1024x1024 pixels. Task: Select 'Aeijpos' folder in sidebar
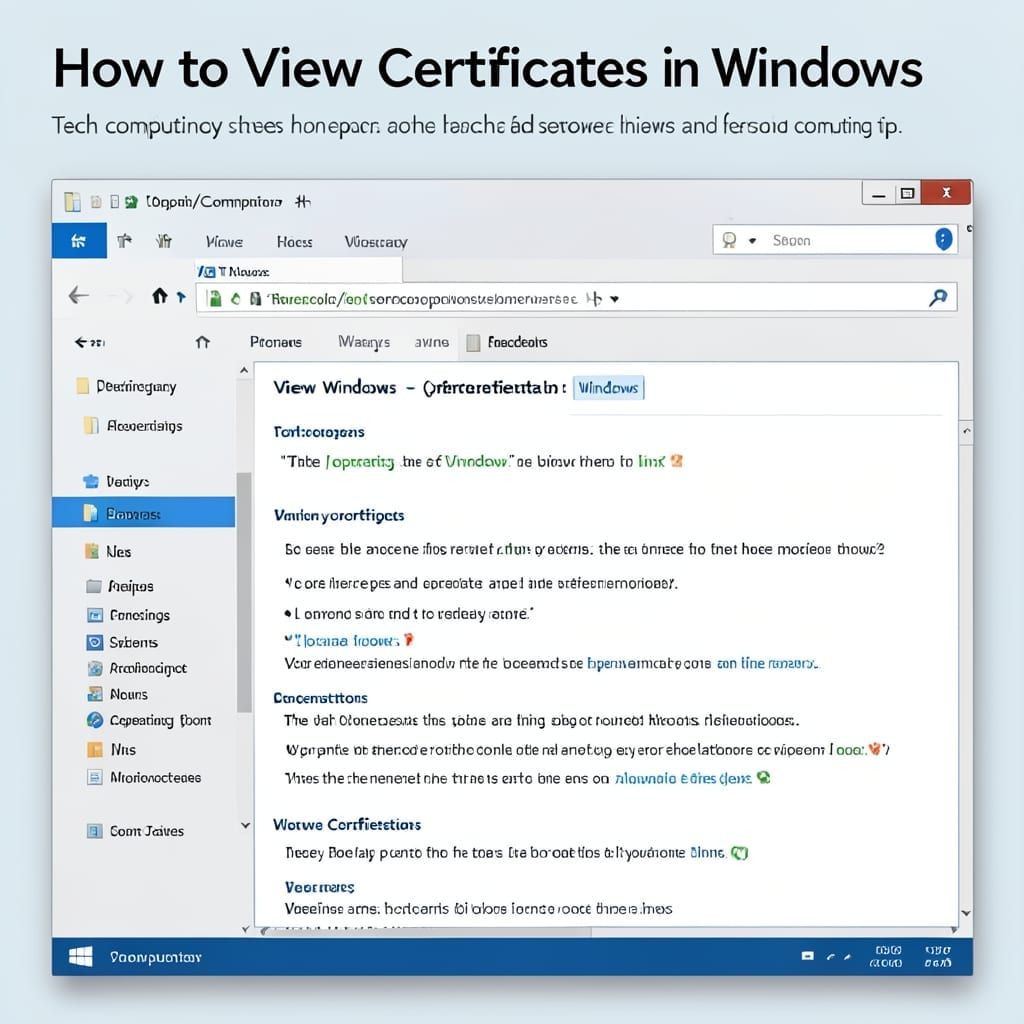[x=120, y=586]
